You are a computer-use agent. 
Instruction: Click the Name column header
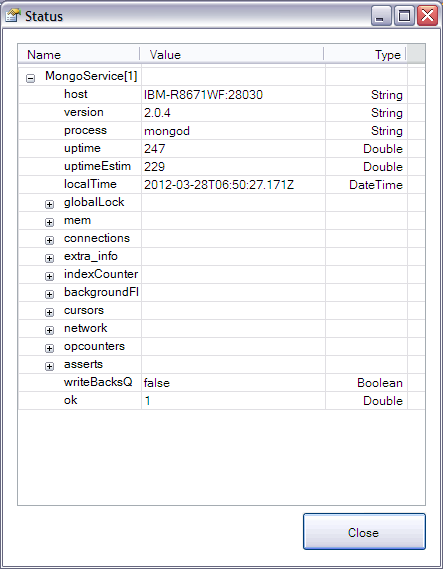(x=79, y=54)
